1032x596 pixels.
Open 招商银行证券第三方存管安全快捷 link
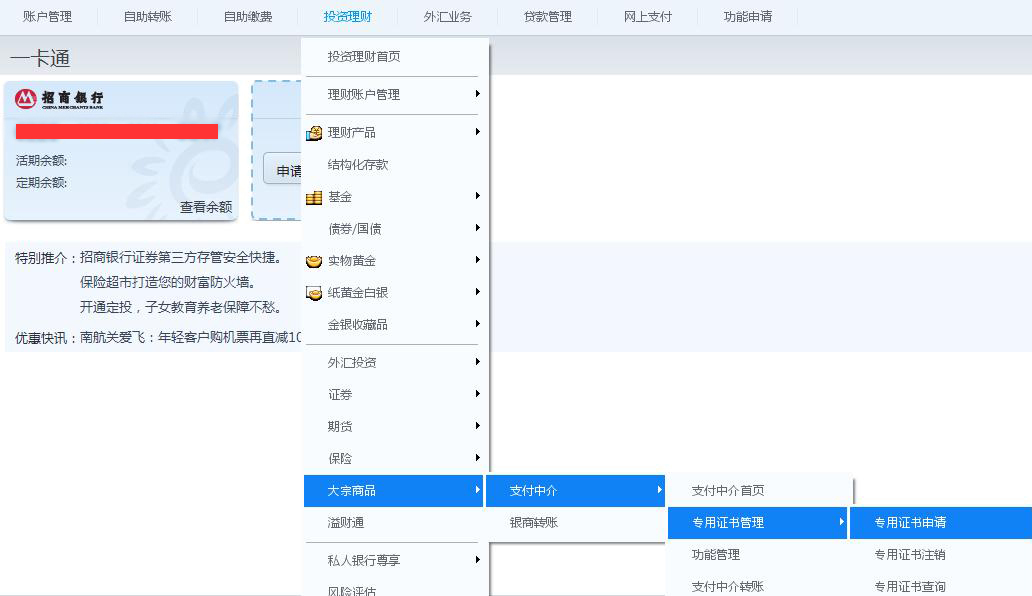181,258
